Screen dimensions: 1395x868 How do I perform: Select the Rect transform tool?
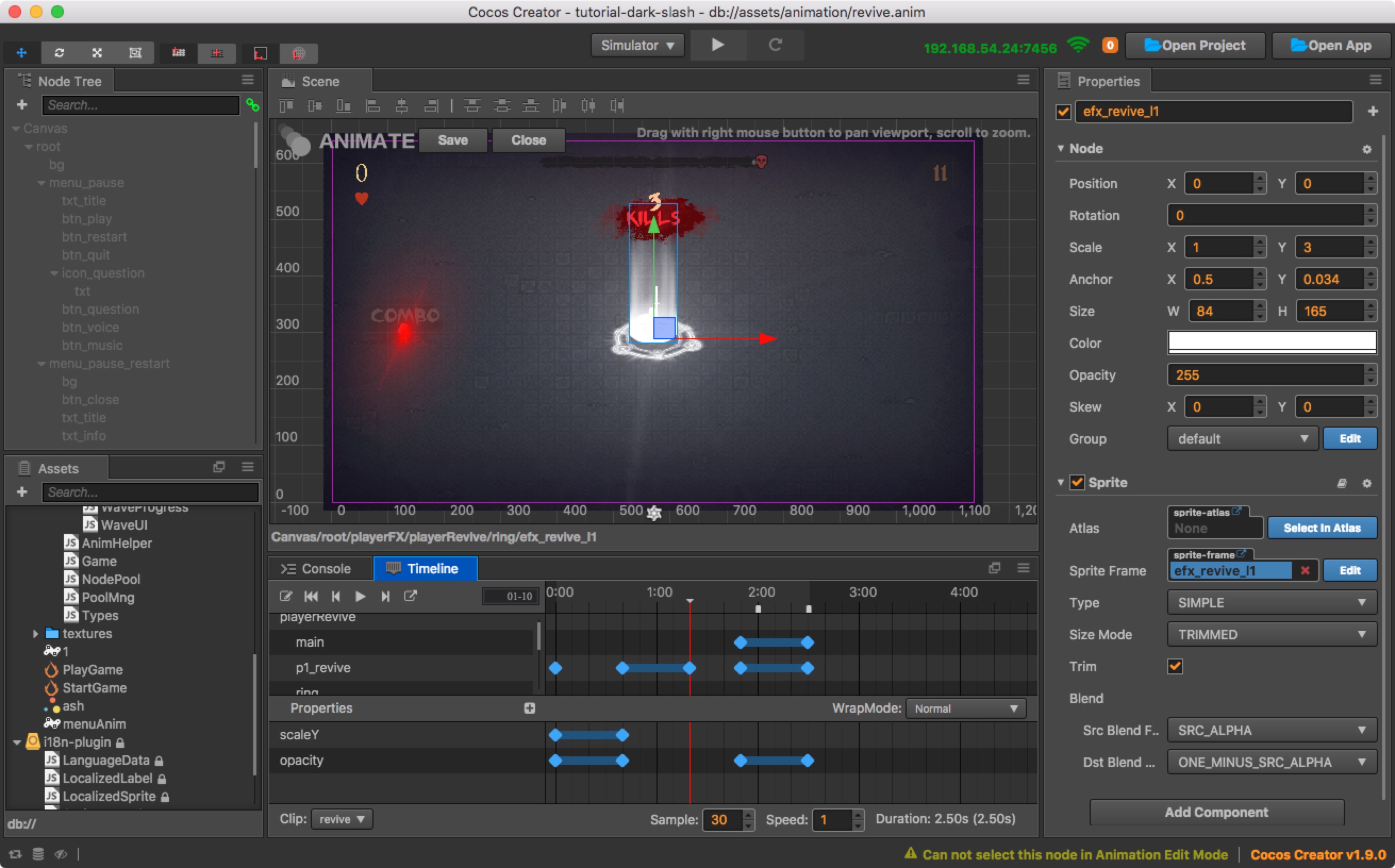(135, 53)
